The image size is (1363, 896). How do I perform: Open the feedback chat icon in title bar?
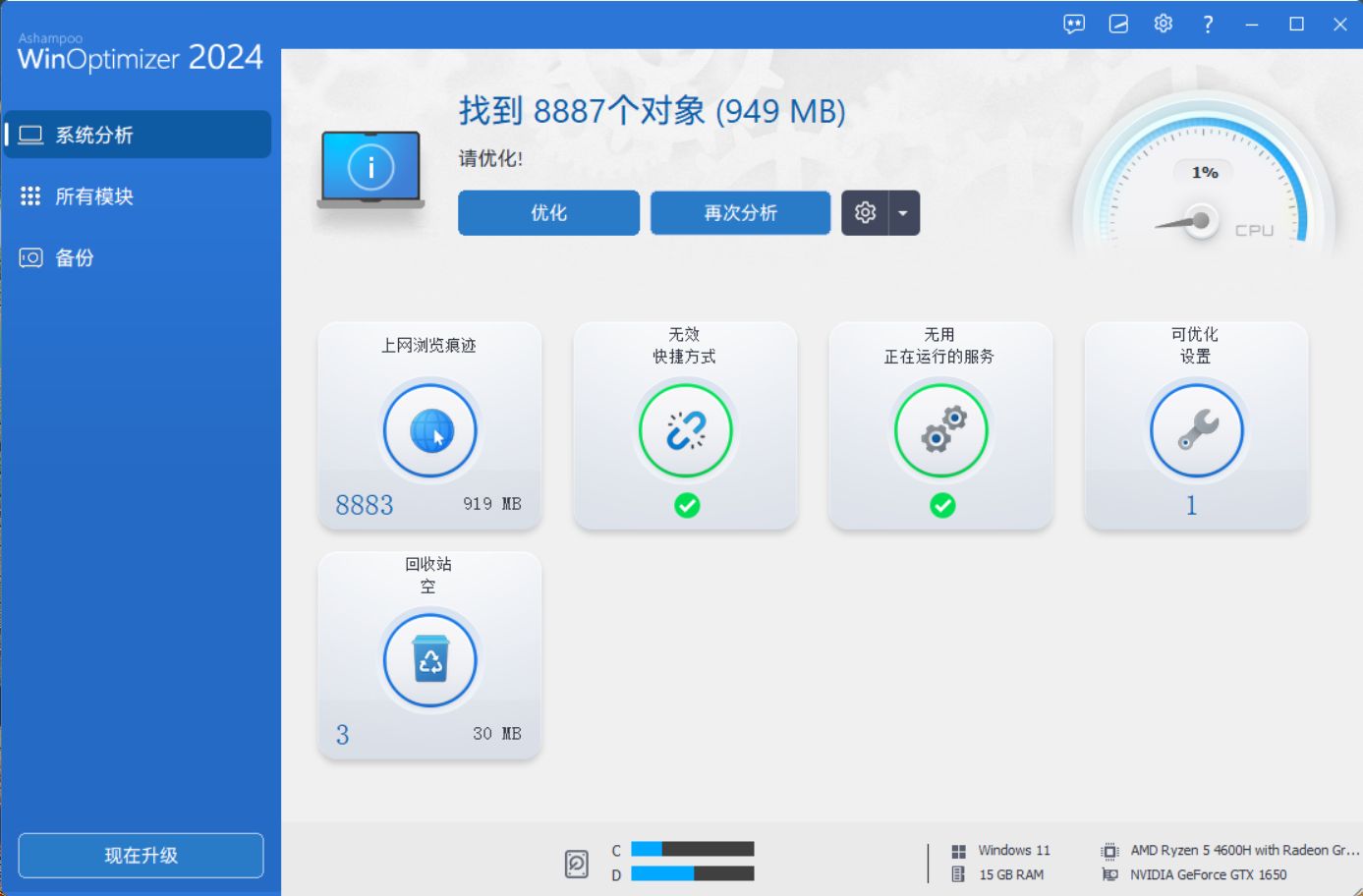[1074, 25]
